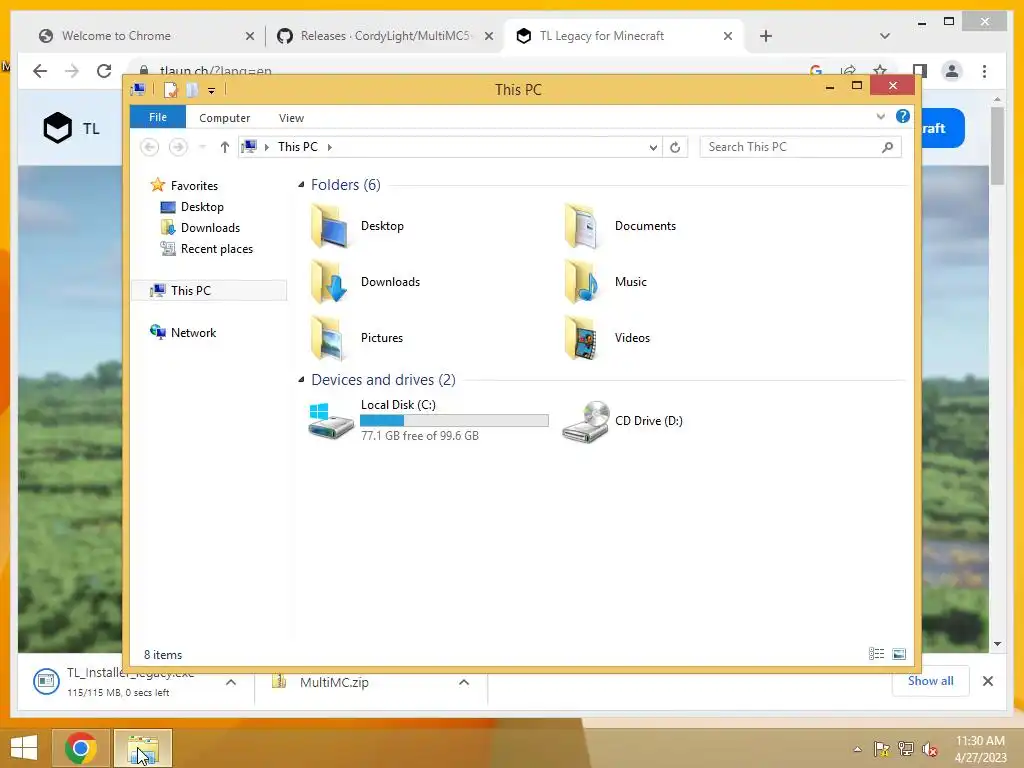Click the search magnifier in Search This PC
The width and height of the screenshot is (1024, 768).
887,147
